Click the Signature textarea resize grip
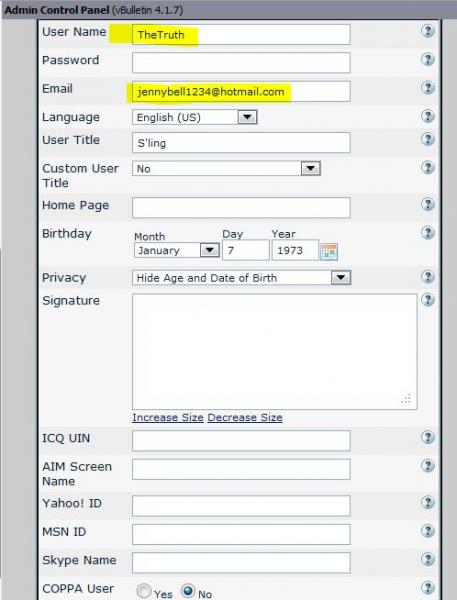 [406, 399]
